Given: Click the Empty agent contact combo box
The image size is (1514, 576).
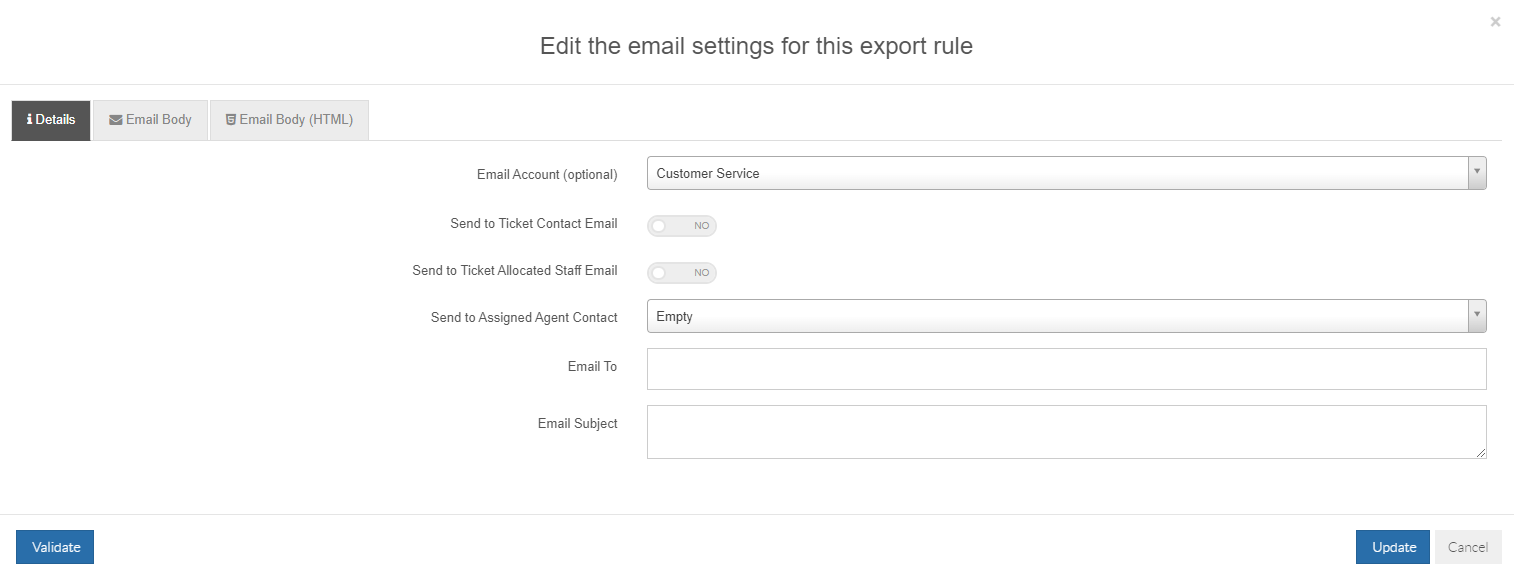Looking at the screenshot, I should point(1066,316).
